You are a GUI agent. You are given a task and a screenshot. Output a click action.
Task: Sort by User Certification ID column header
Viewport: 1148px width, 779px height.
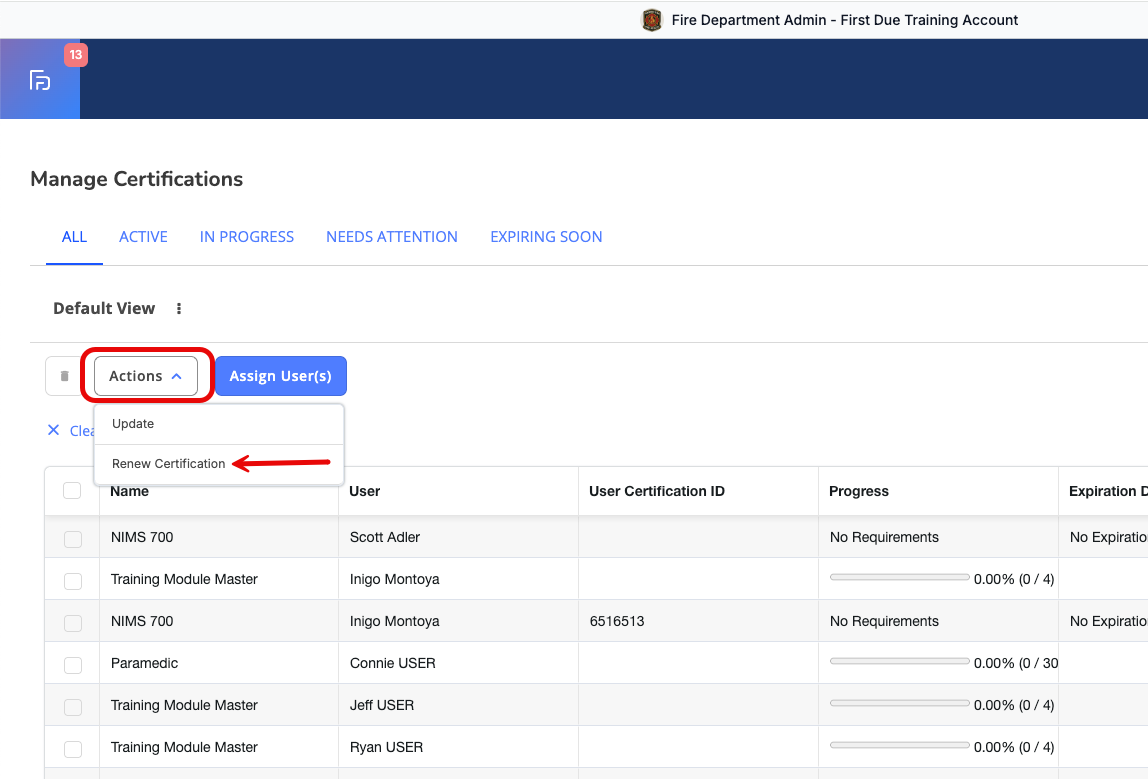pos(657,491)
